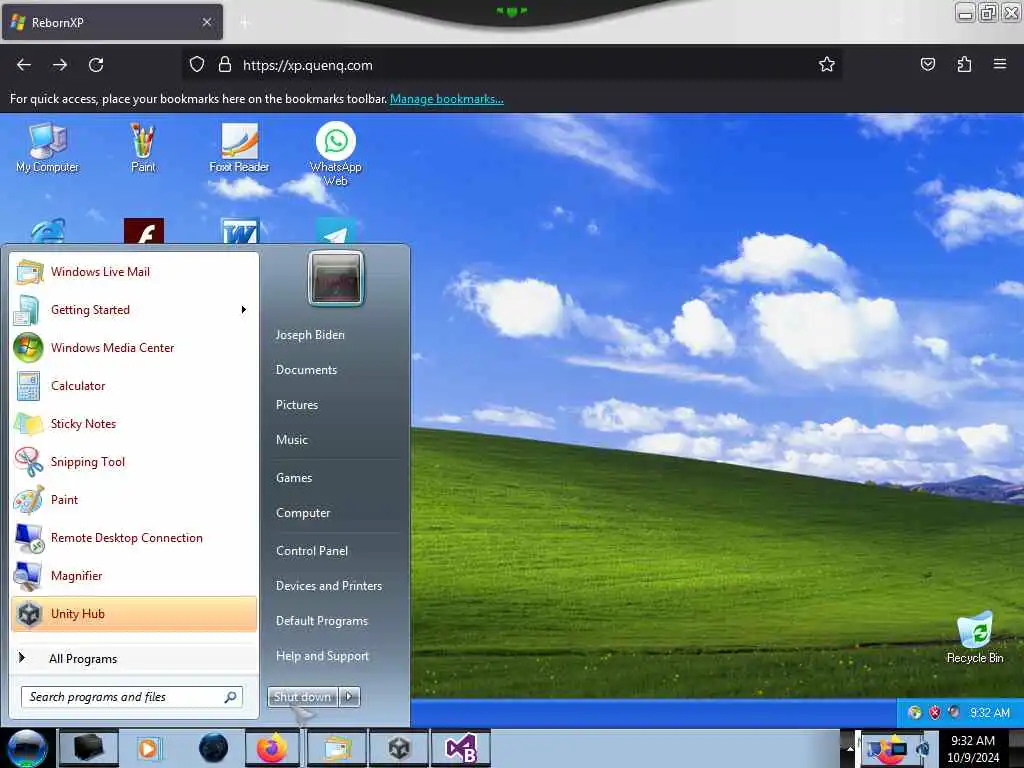Open the black folder taskbar icon
Screen dimensions: 1024x768
89,748
